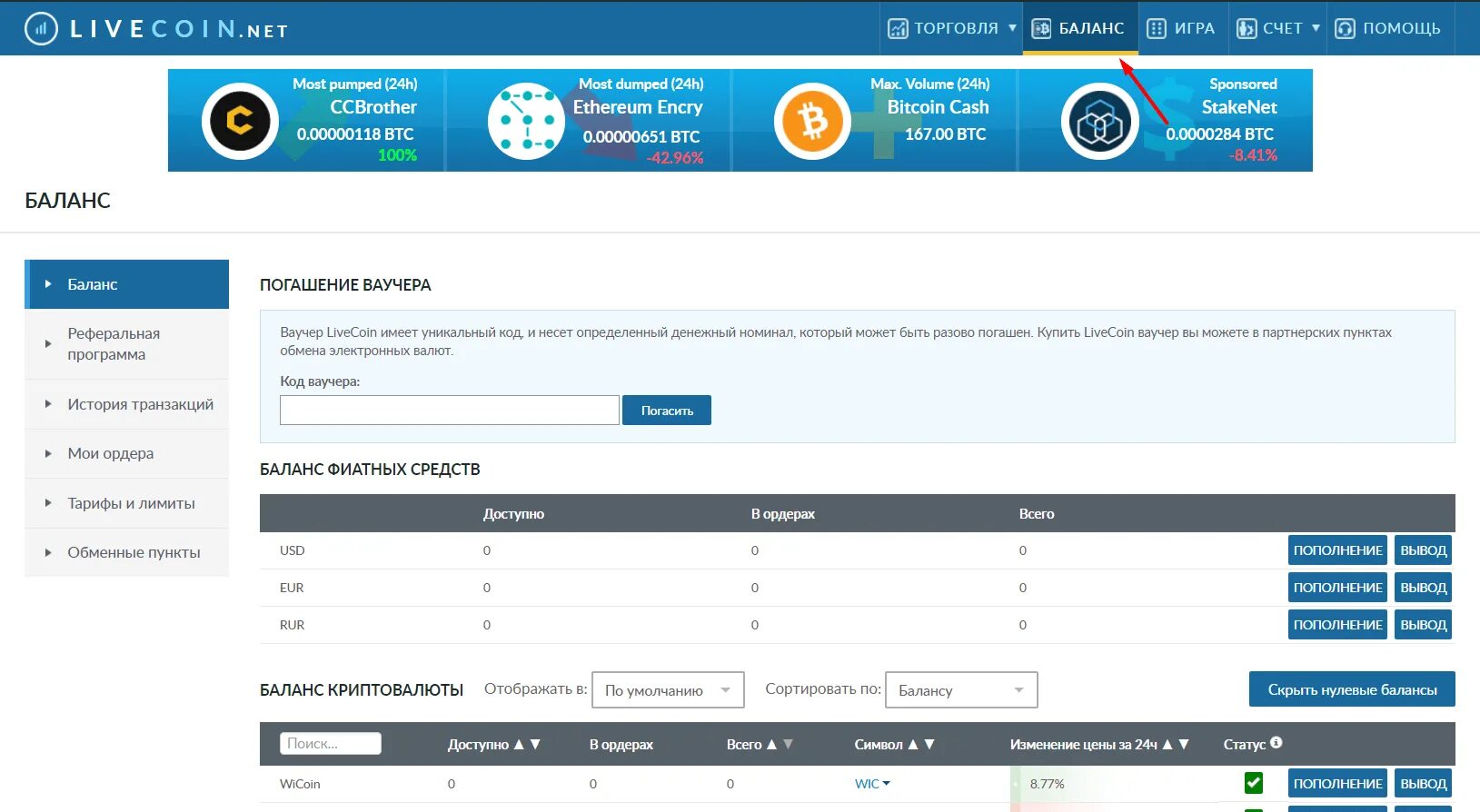Viewport: 1480px width, 812px height.
Task: Sort Доступно column descending arrow
Action: tap(535, 744)
